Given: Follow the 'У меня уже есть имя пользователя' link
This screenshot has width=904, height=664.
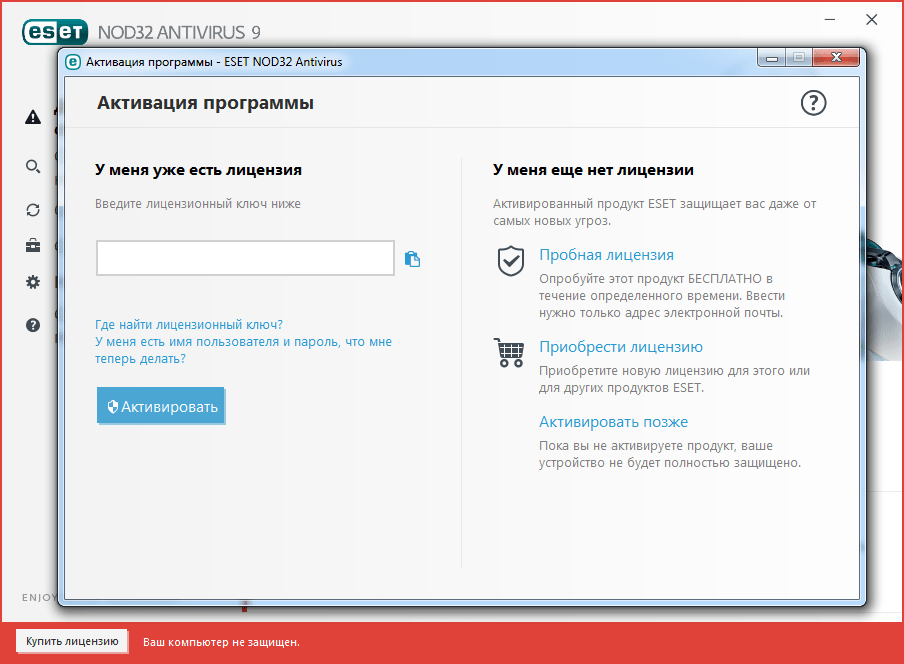Looking at the screenshot, I should pyautogui.click(x=243, y=342).
